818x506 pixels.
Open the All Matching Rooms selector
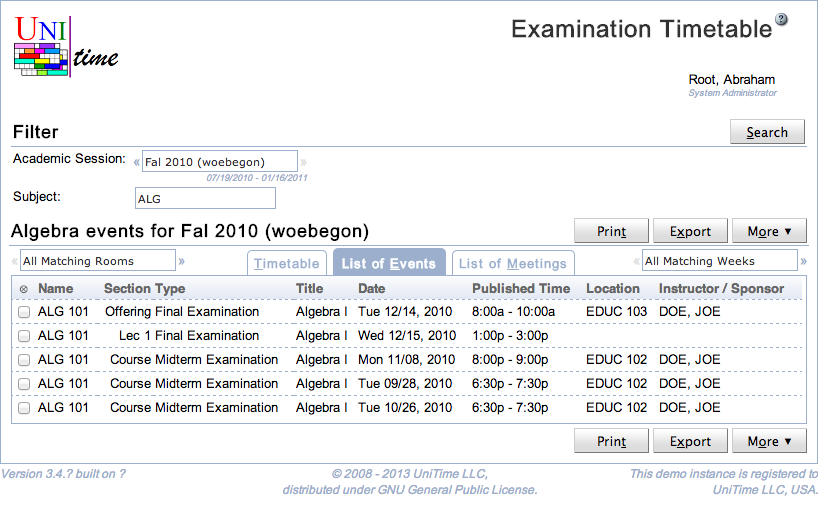coord(98,261)
